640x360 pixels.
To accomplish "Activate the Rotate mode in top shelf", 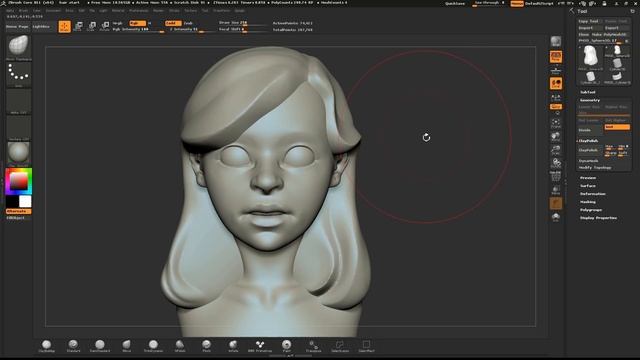I will click(105, 27).
